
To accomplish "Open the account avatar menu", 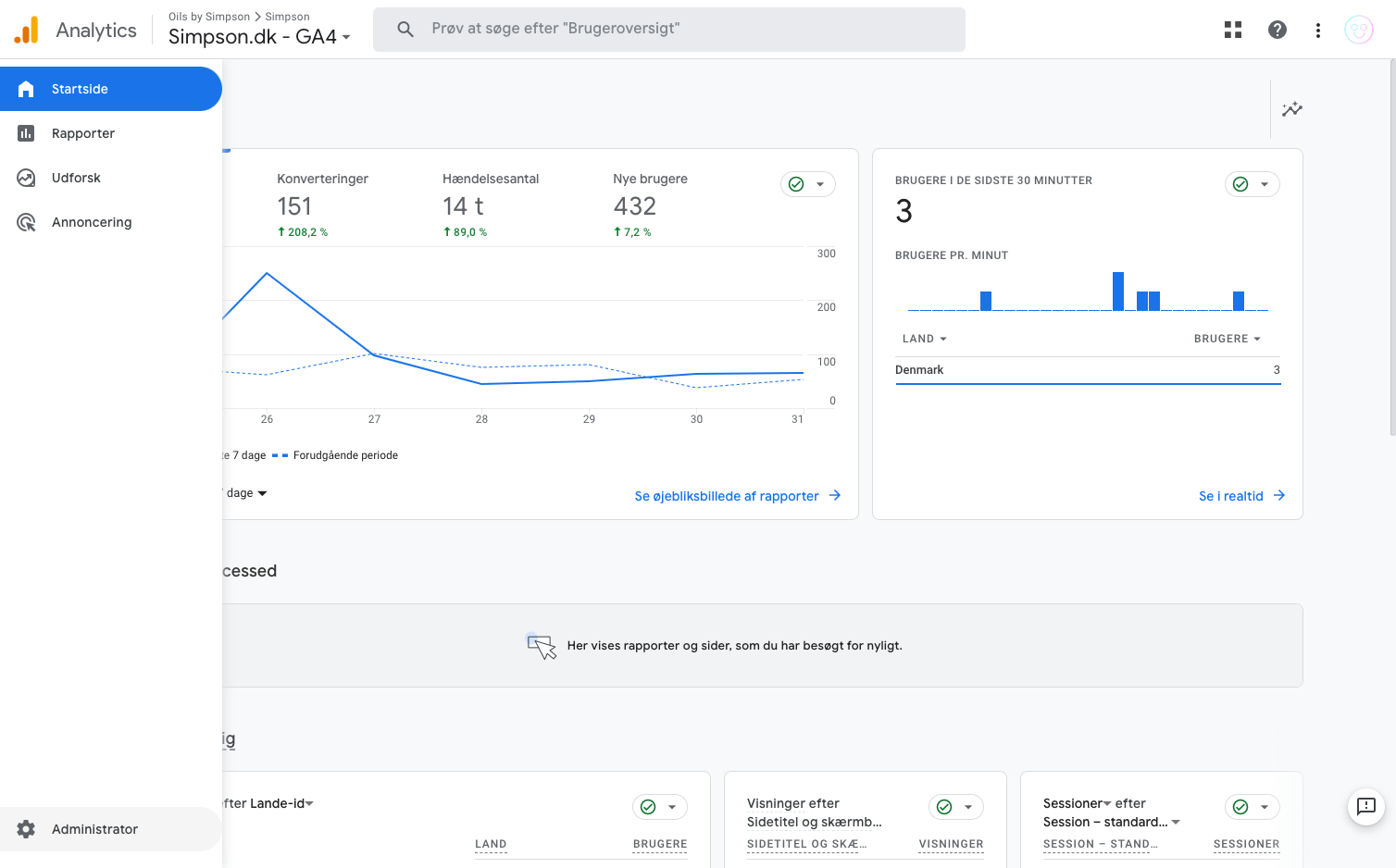I will pos(1359,30).
